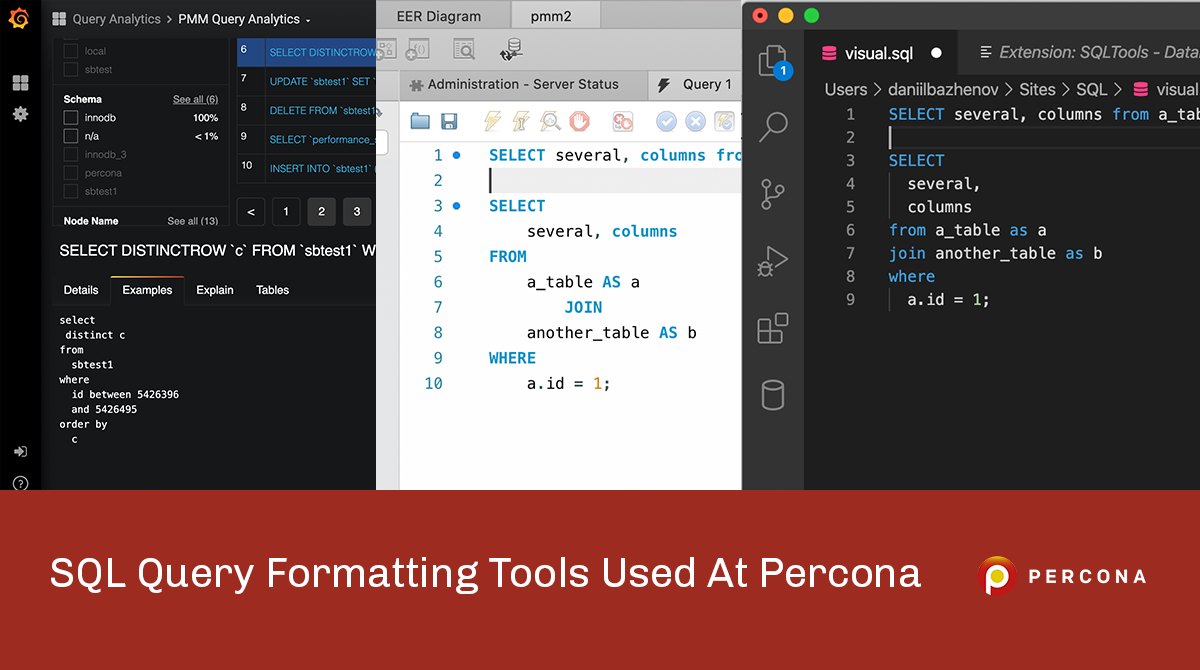1200x670 pixels.
Task: Select visual.sql tab in VS Code
Action: coord(880,53)
